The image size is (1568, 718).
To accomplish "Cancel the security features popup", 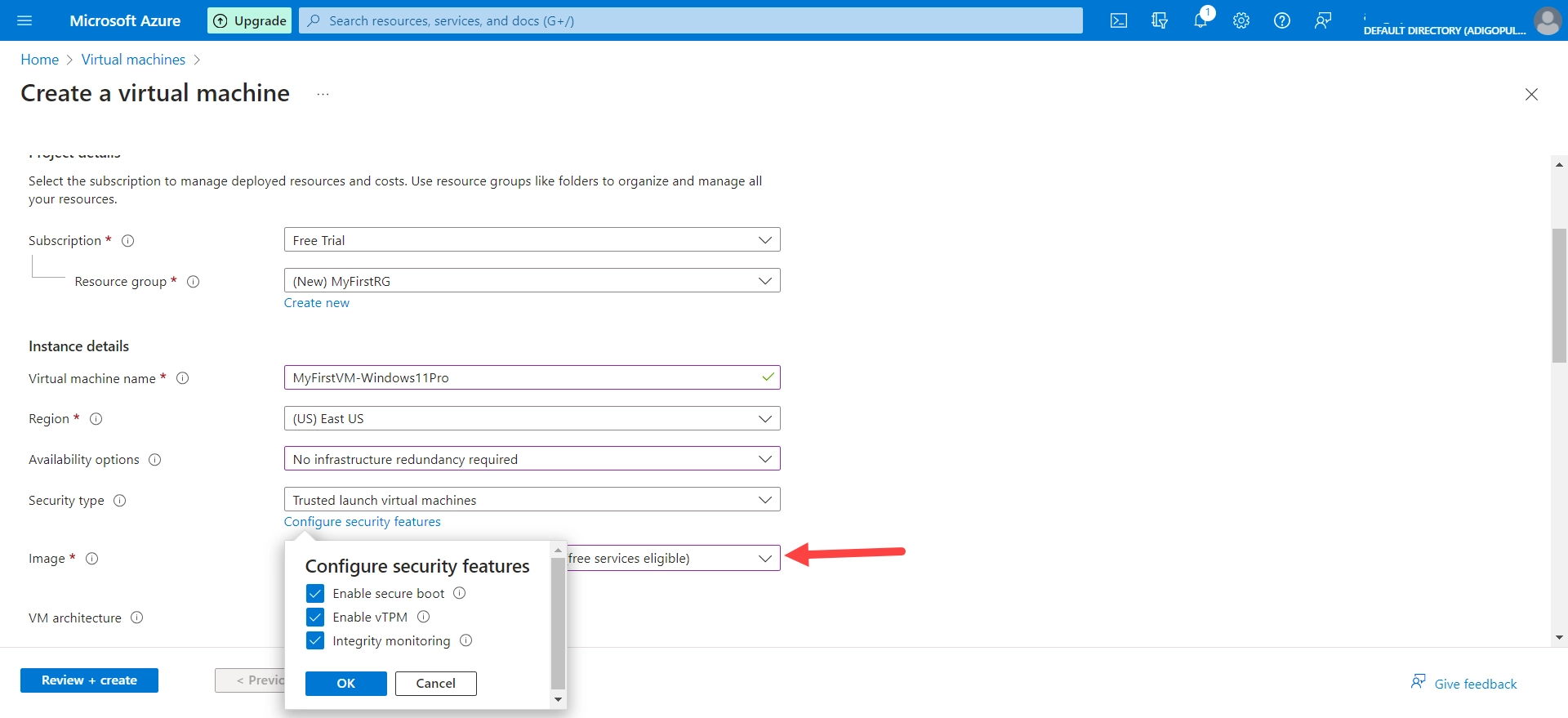I will [x=436, y=684].
